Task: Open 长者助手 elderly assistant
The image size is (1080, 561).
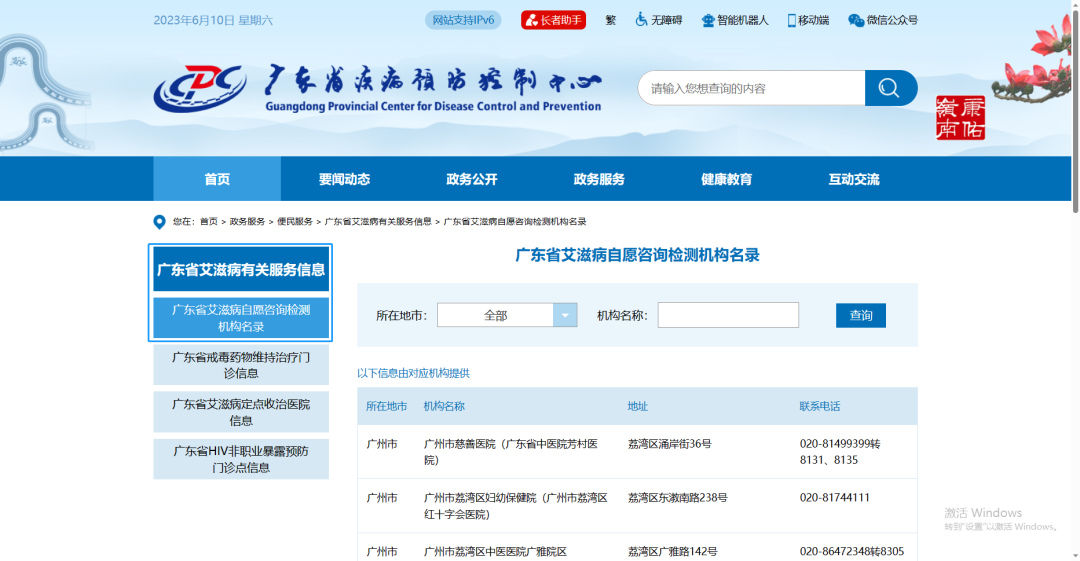Action: click(x=553, y=20)
